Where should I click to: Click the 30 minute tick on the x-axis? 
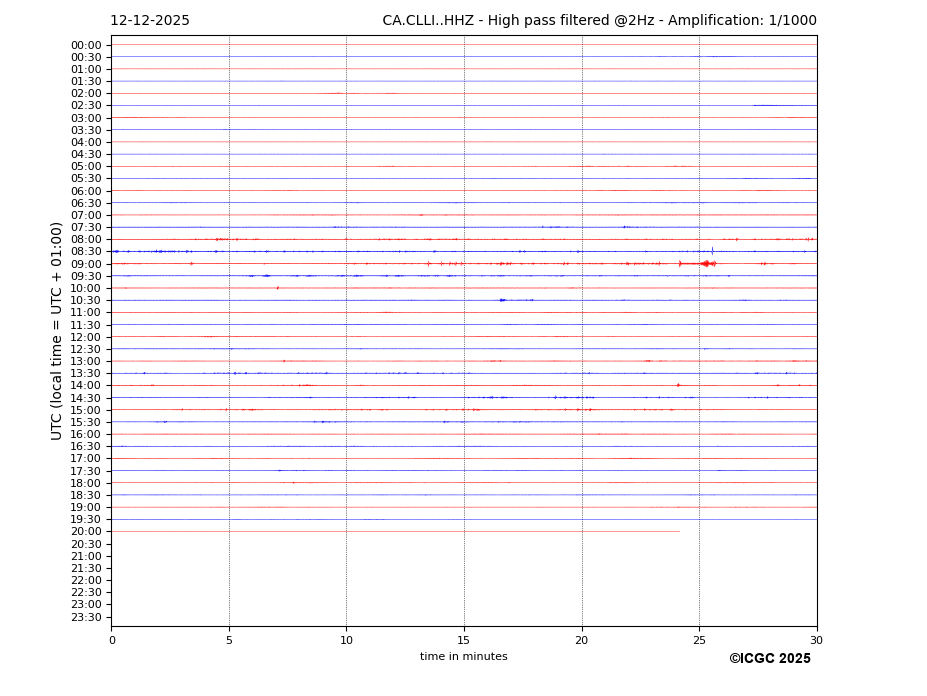[x=816, y=639]
